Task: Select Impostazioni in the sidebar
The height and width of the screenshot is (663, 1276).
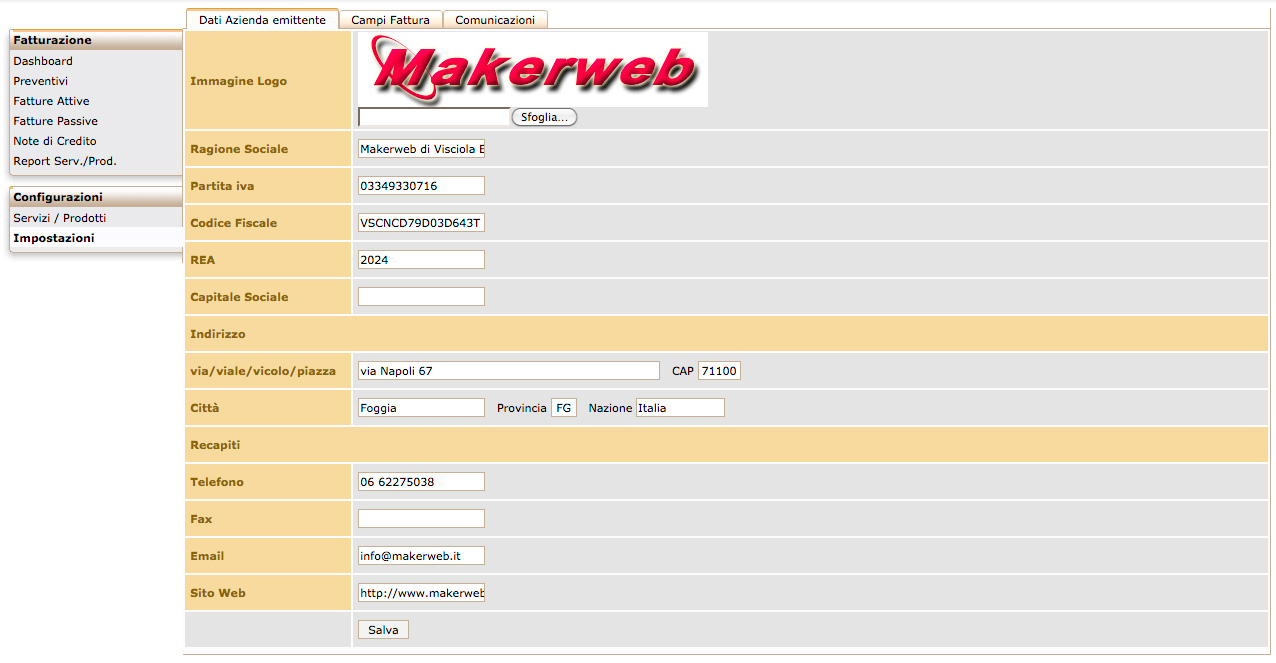Action: [54, 238]
